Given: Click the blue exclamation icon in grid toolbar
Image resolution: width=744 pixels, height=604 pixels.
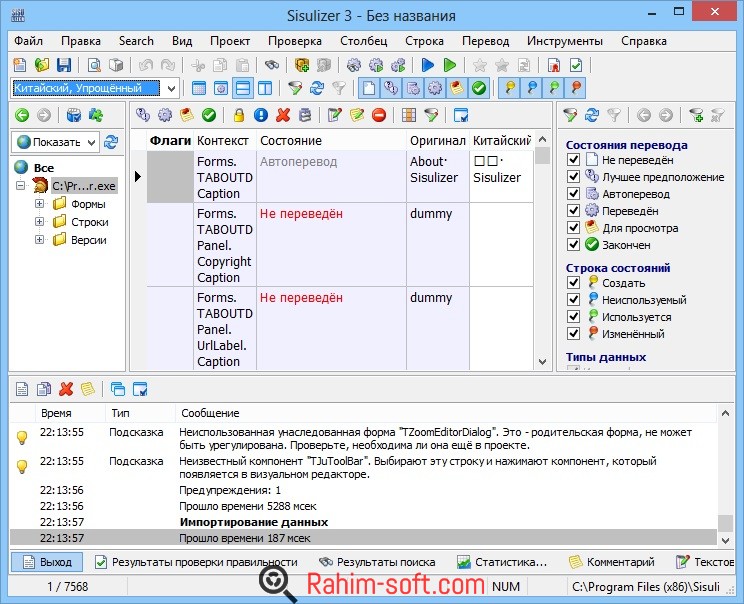Looking at the screenshot, I should point(260,115).
